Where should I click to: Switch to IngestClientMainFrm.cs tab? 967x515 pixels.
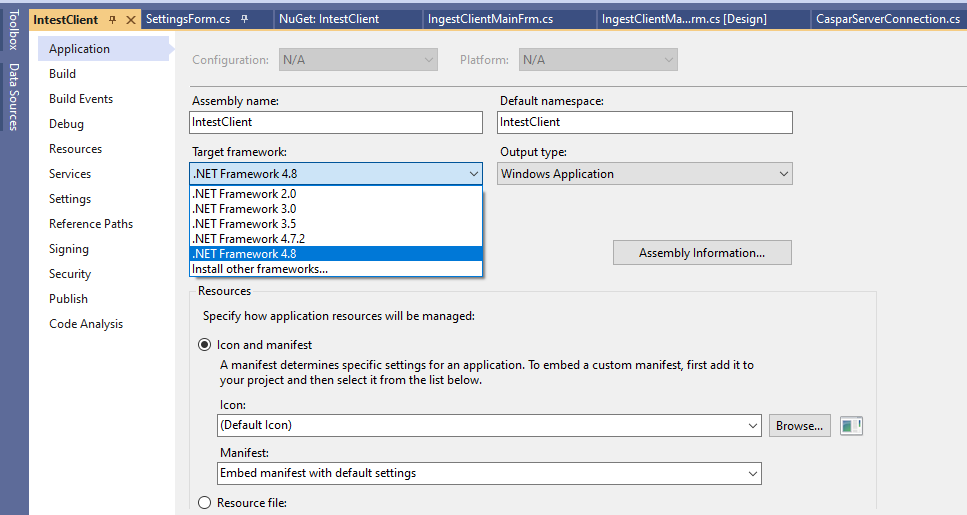[490, 19]
